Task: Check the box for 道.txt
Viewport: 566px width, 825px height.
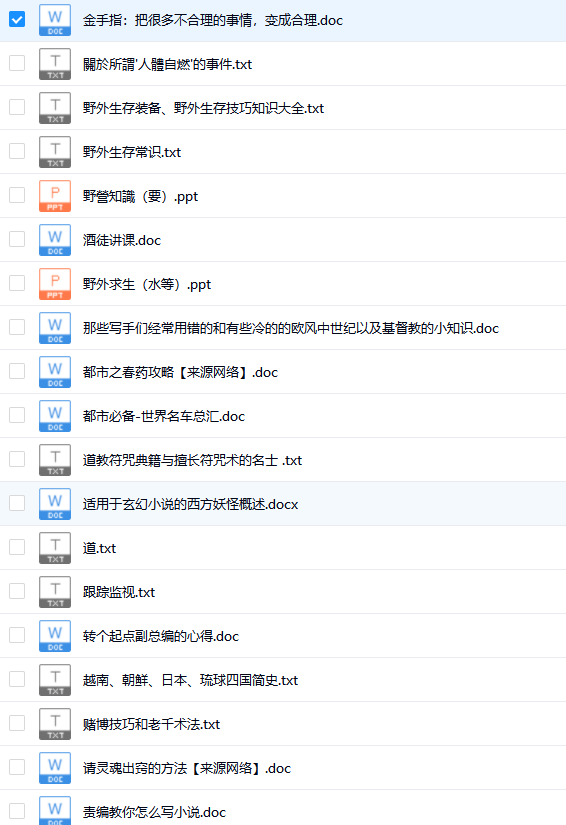Action: pos(17,547)
